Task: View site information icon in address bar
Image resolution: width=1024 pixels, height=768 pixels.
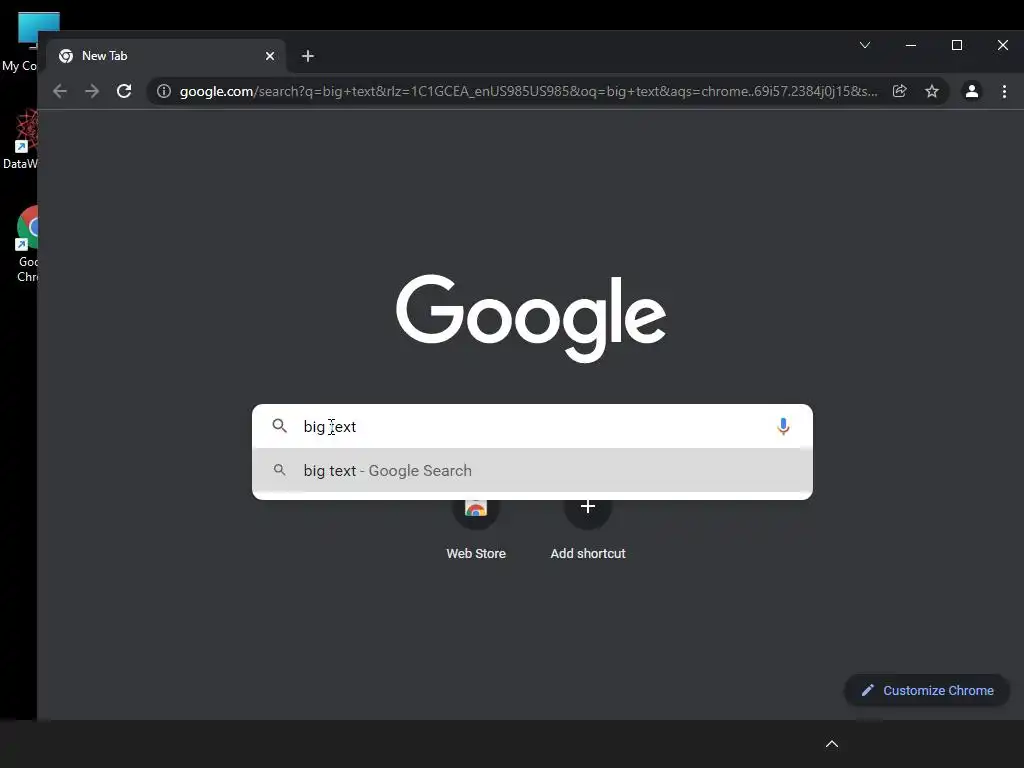Action: [x=164, y=91]
